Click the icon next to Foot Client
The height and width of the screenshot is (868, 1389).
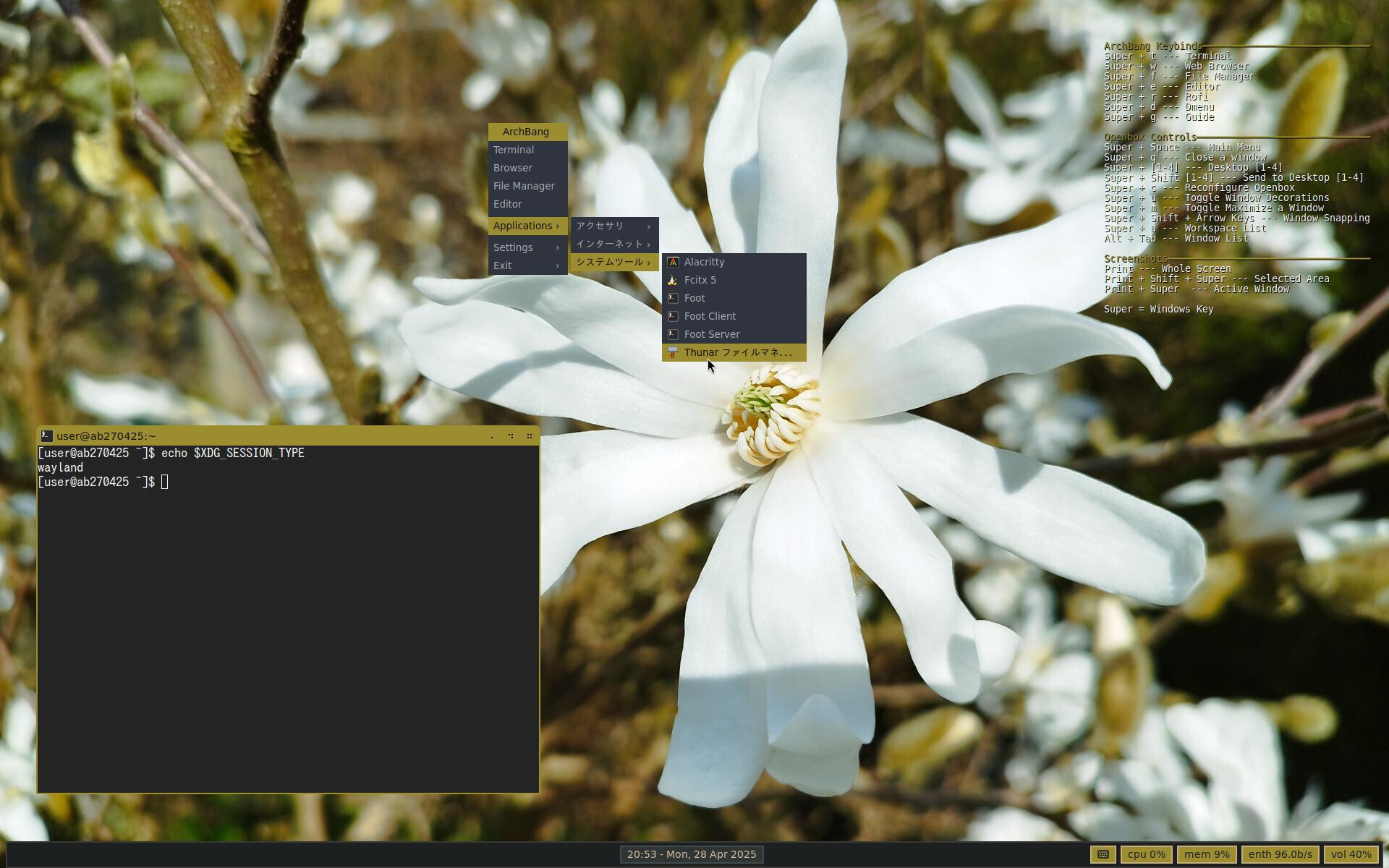[673, 316]
